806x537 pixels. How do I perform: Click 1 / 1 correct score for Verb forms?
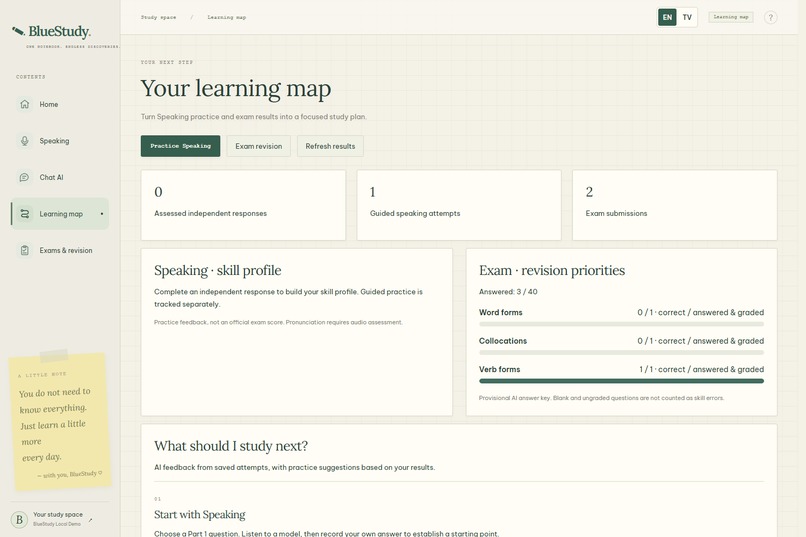coord(701,369)
